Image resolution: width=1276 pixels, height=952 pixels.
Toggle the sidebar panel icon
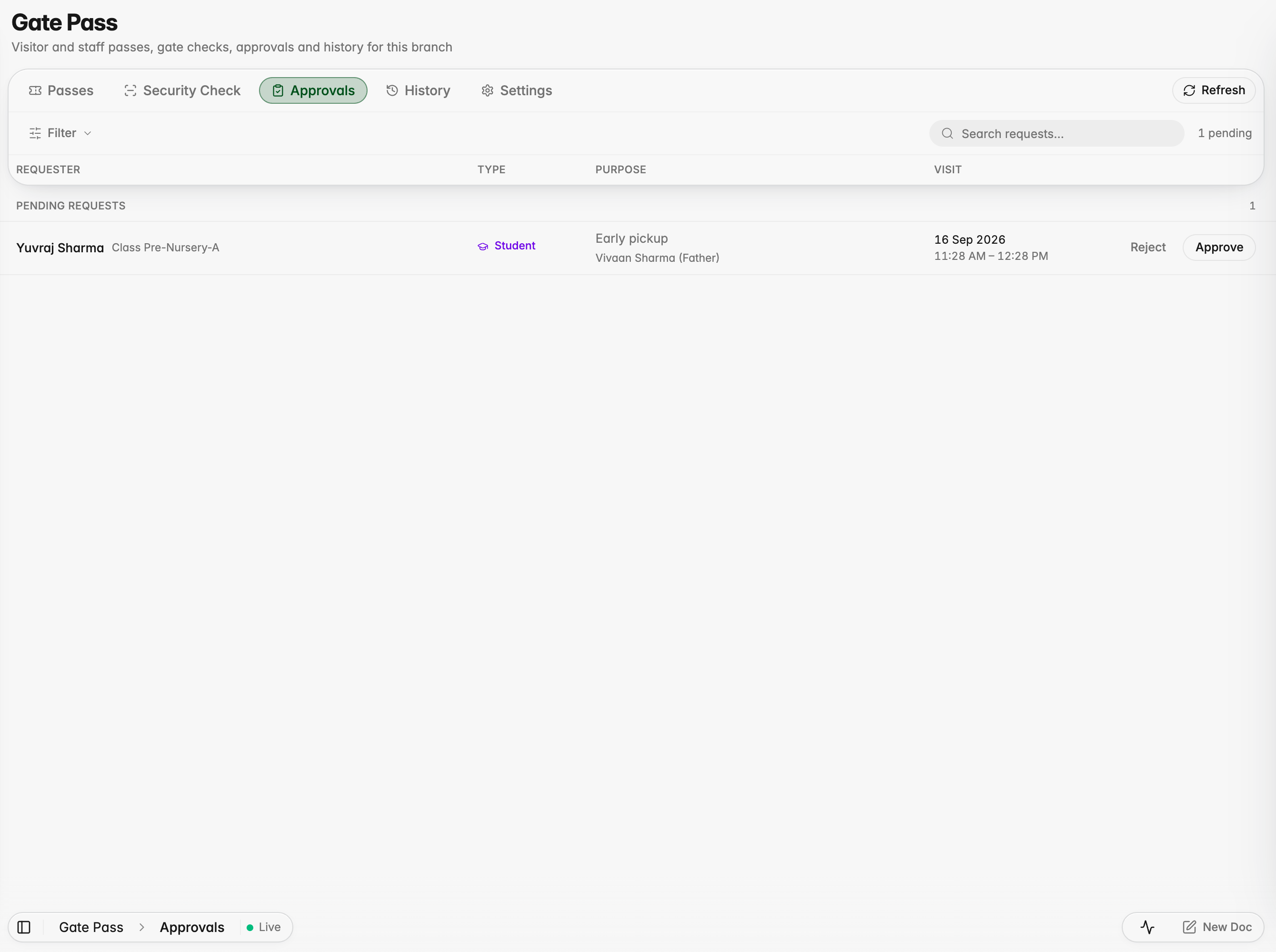24,927
